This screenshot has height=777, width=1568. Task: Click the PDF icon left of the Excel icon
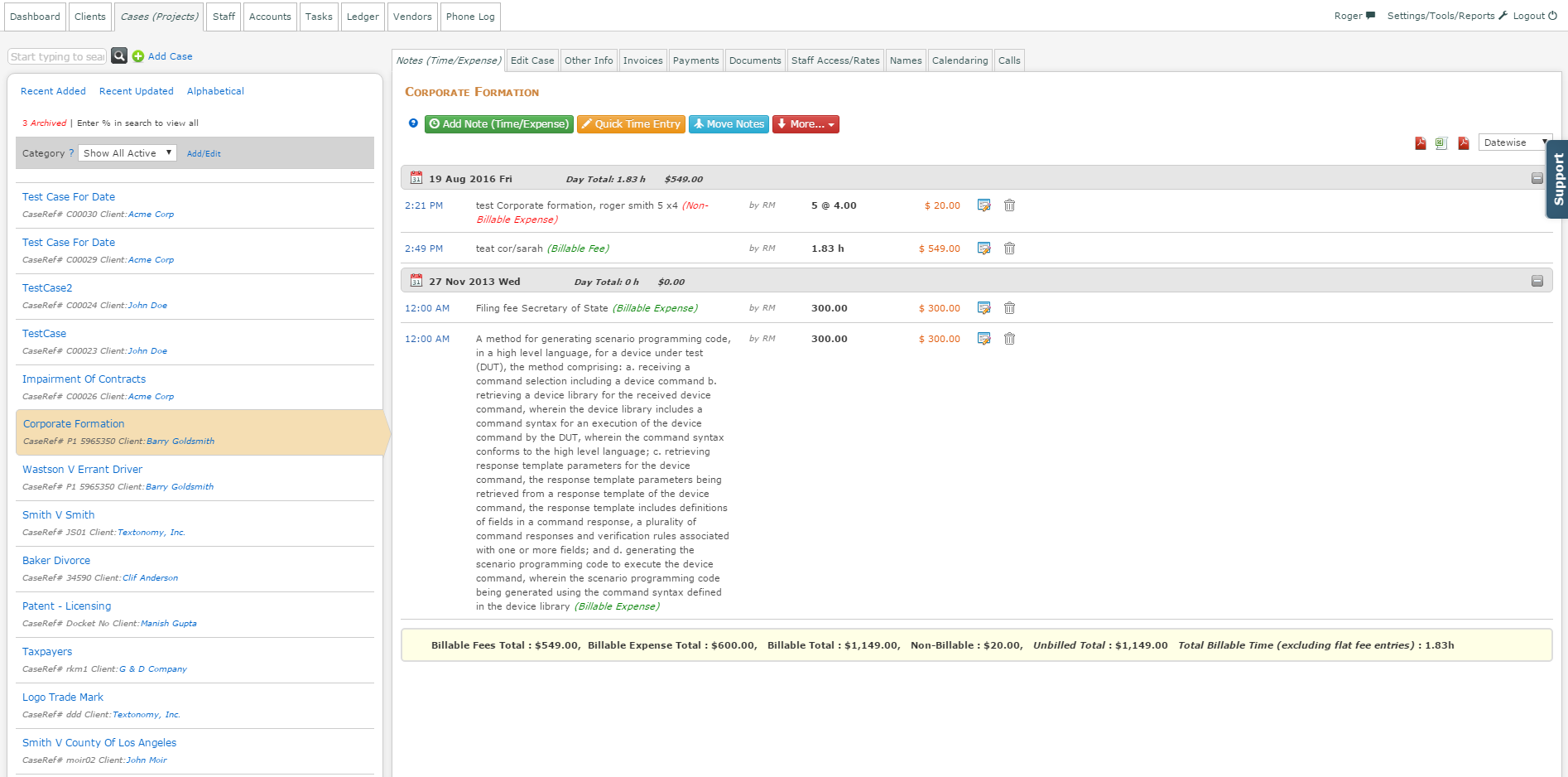coord(1421,143)
